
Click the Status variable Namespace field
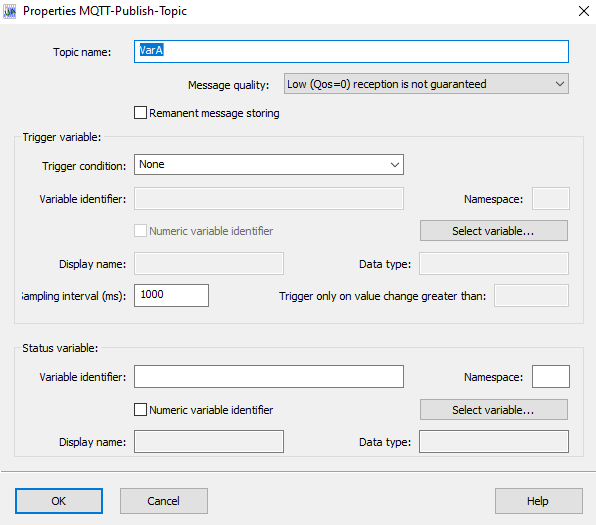click(x=551, y=376)
